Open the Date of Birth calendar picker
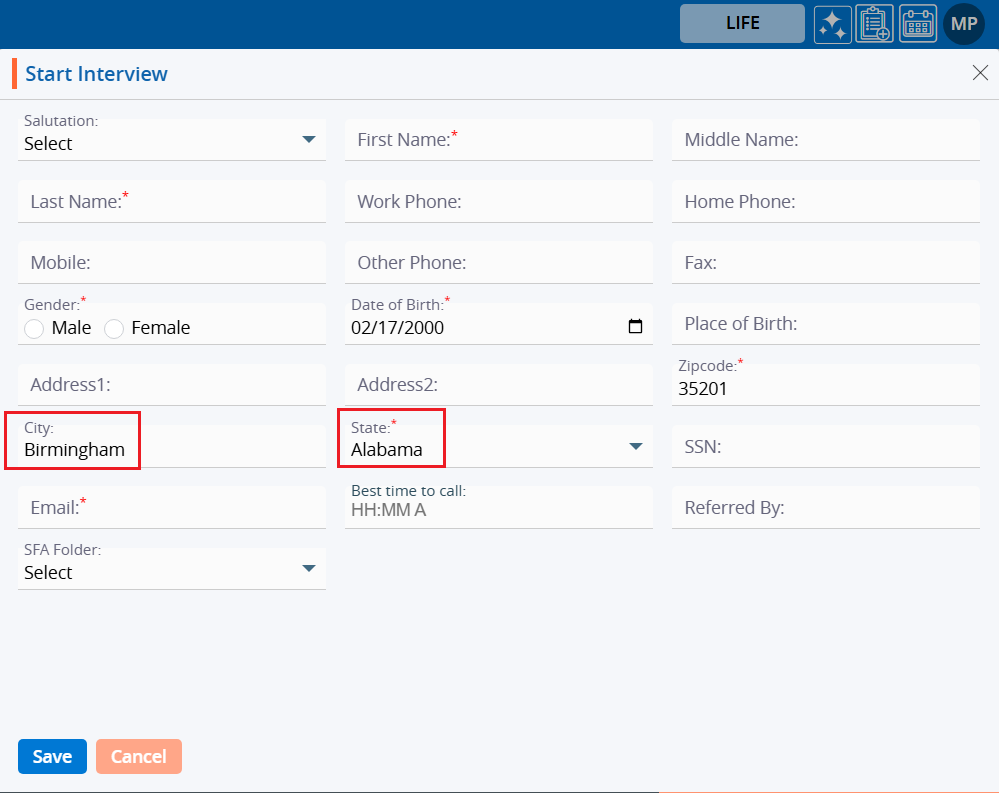Viewport: 999px width, 793px height. [635, 327]
